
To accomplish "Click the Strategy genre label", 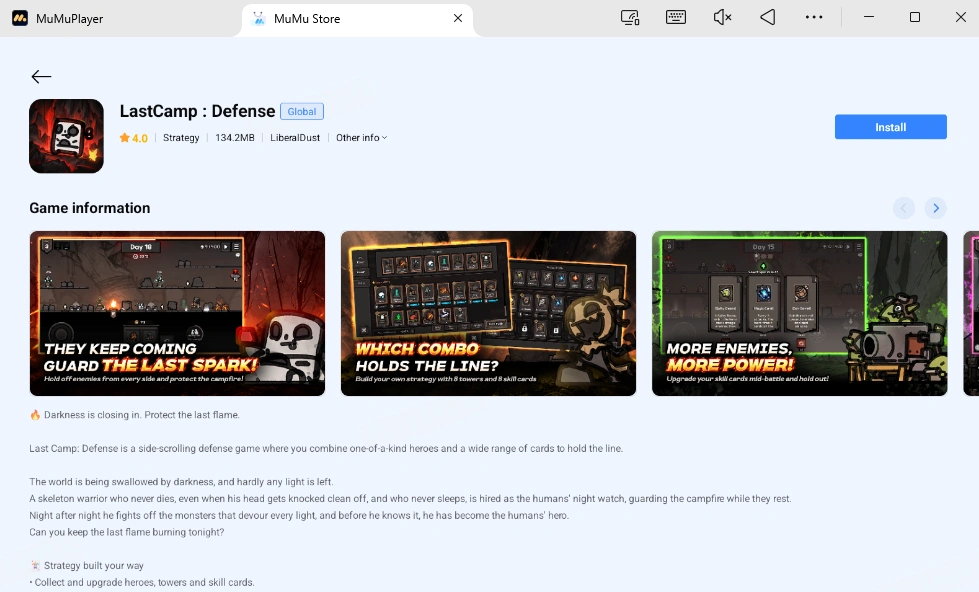I will click(181, 137).
